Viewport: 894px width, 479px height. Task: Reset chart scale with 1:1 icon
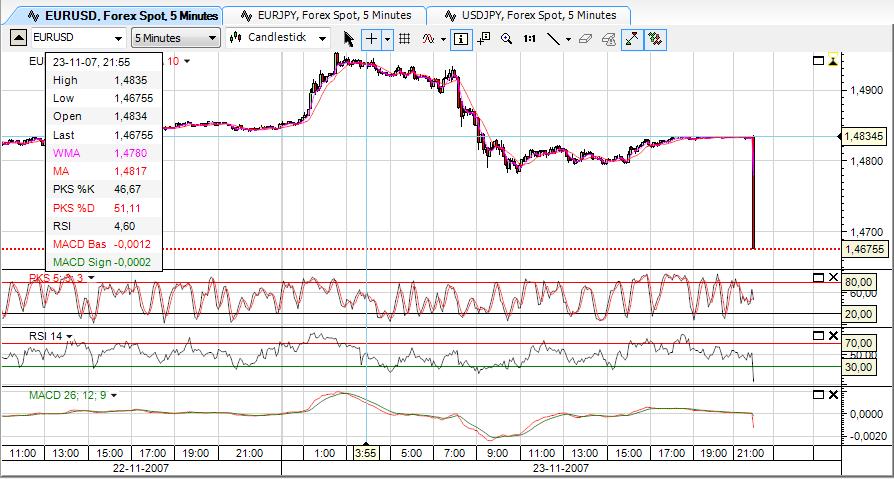tap(529, 38)
